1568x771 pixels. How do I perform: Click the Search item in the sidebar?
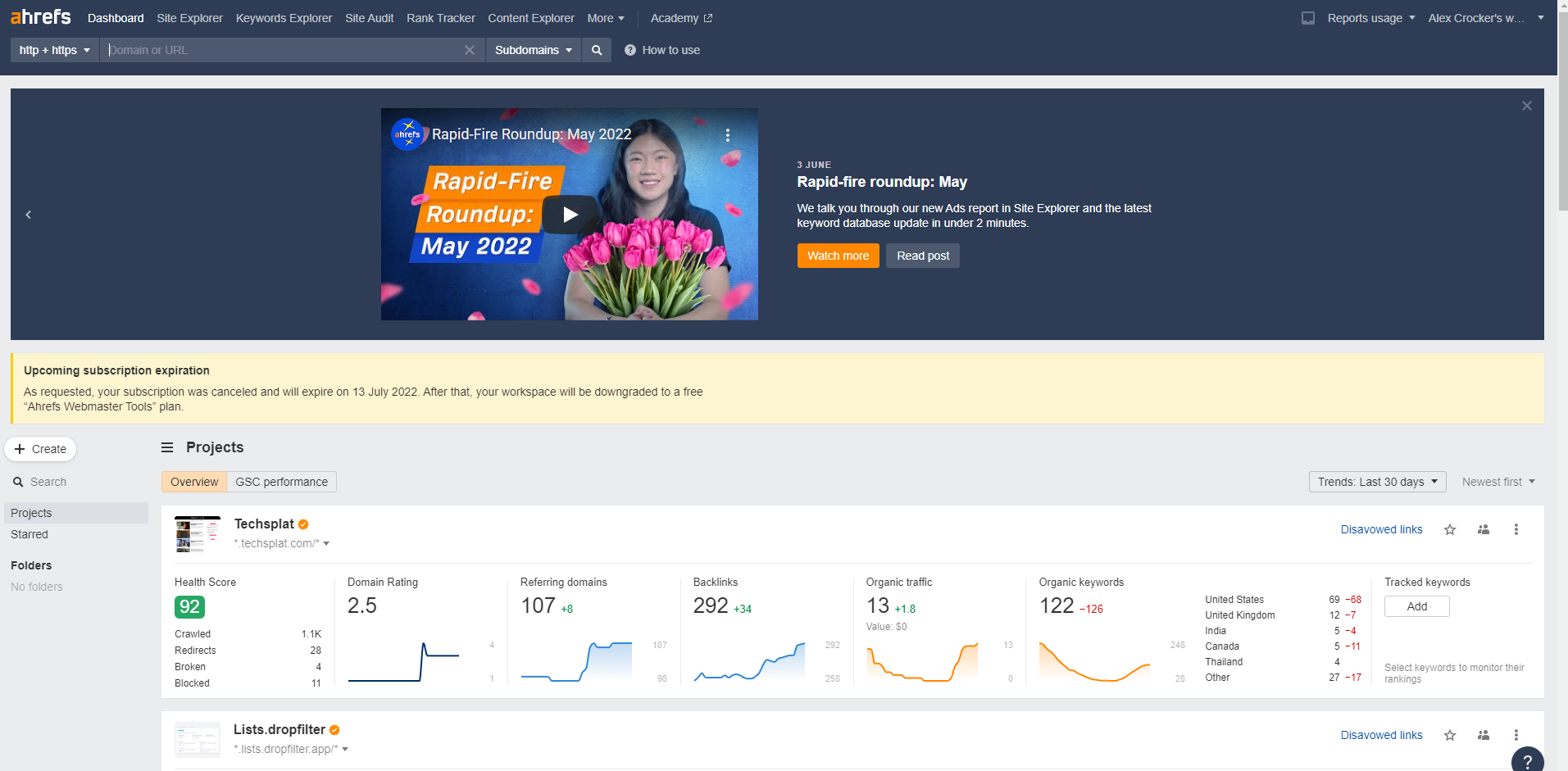[x=40, y=482]
